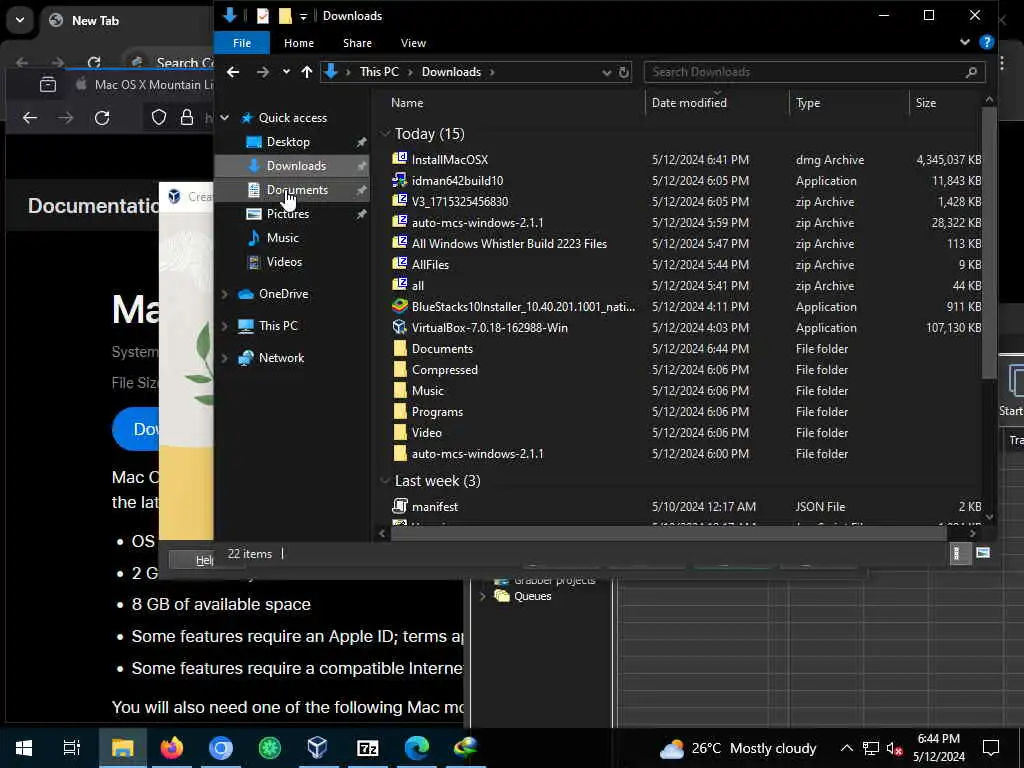Open Home ribbon tab
1024x768 pixels.
pos(299,43)
